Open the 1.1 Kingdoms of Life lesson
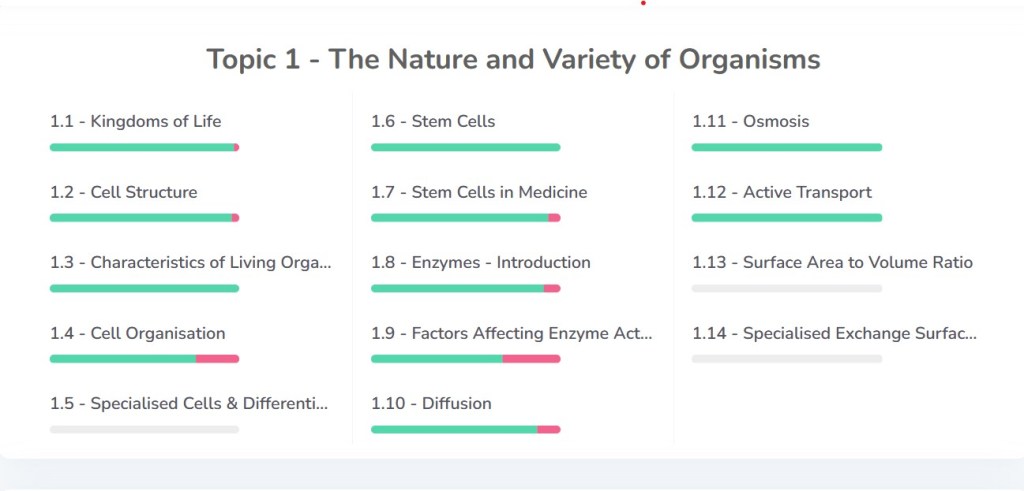The width and height of the screenshot is (1024, 491). coord(136,122)
